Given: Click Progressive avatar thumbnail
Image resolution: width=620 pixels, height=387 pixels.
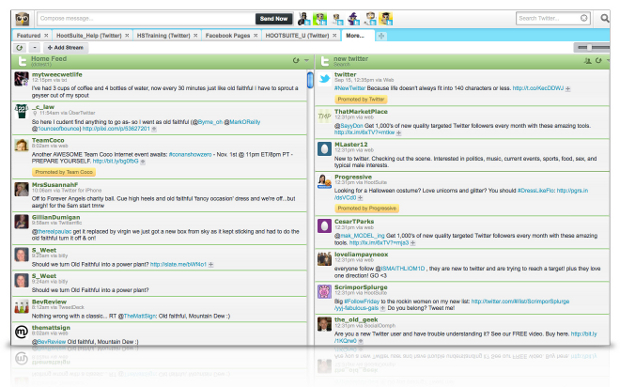Looking at the screenshot, I should tap(325, 181).
